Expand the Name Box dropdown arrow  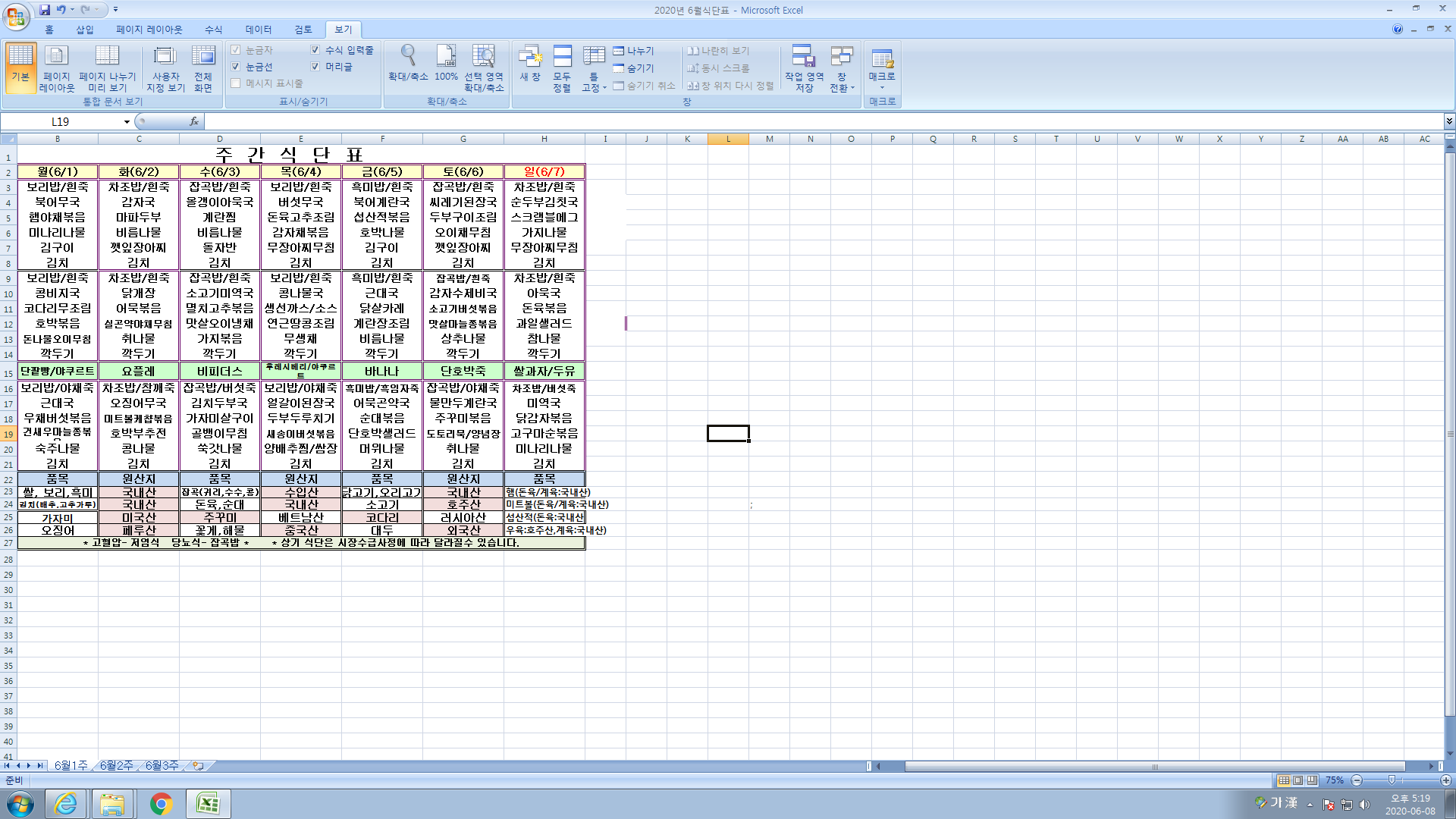tap(127, 121)
